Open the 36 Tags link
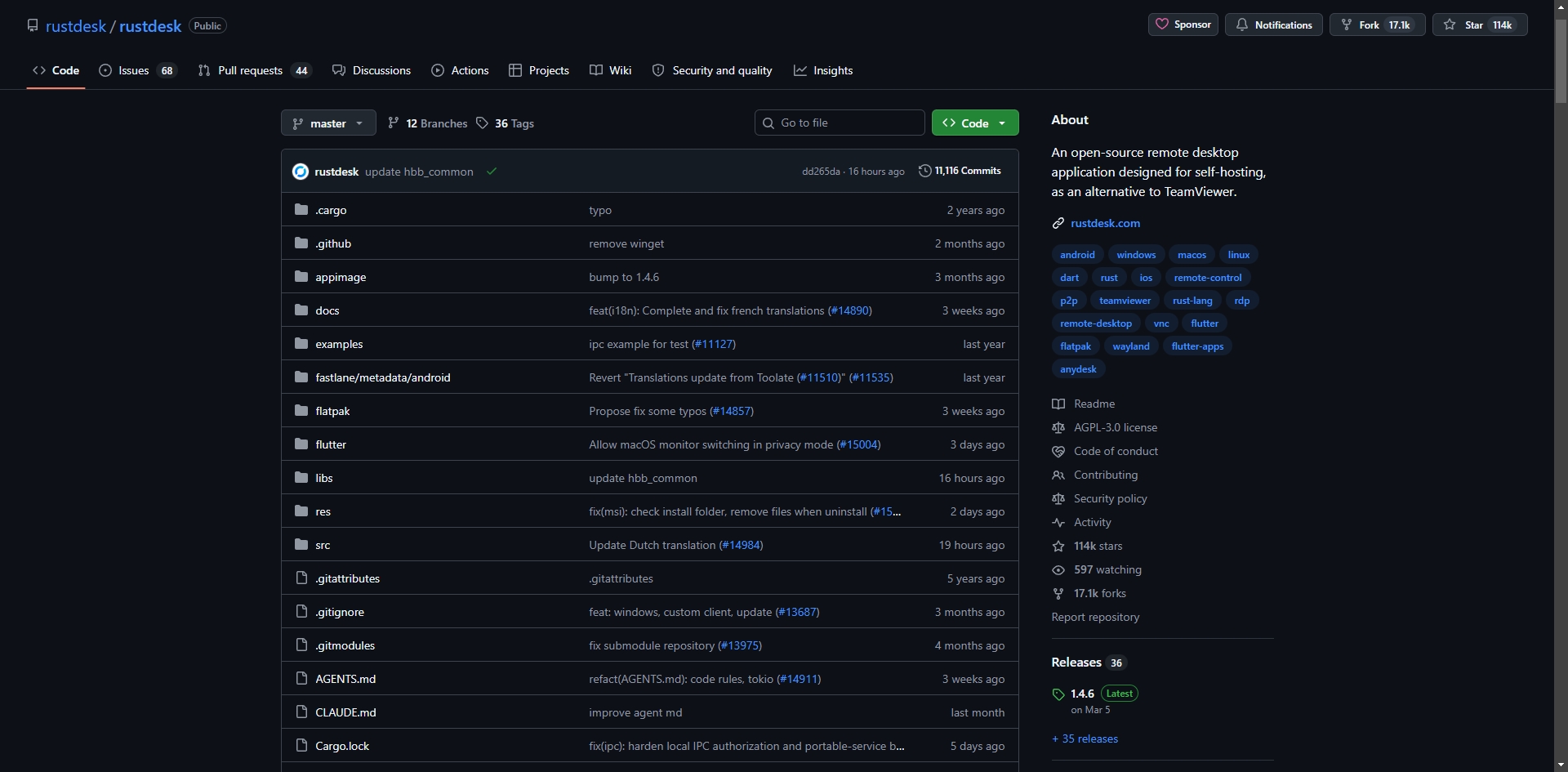 506,123
